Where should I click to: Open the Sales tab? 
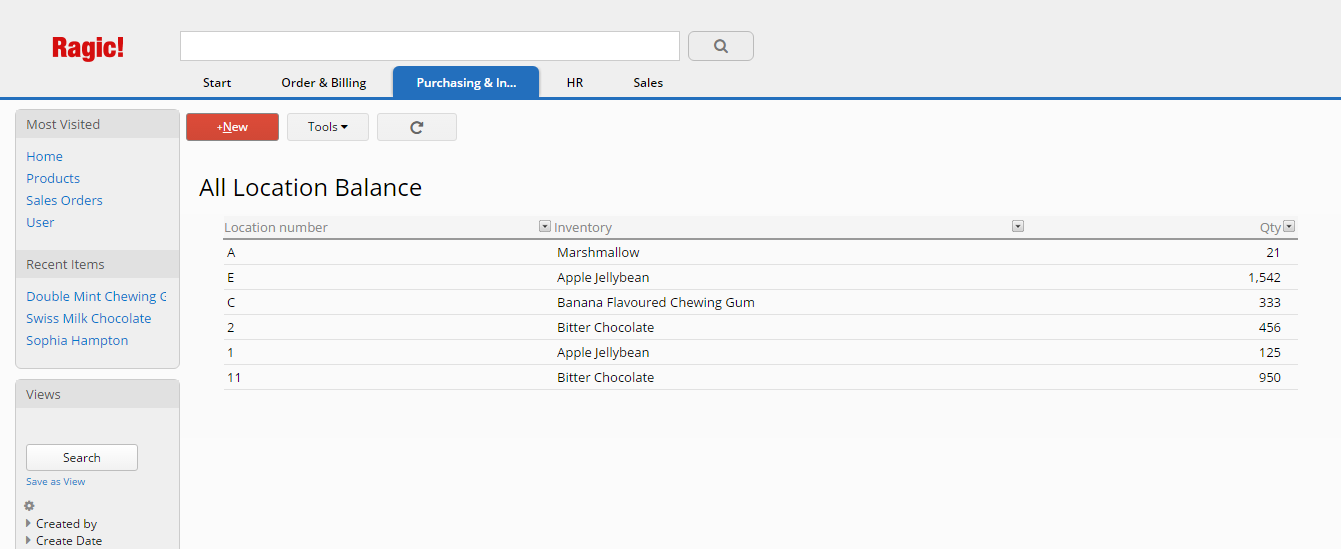pos(648,82)
